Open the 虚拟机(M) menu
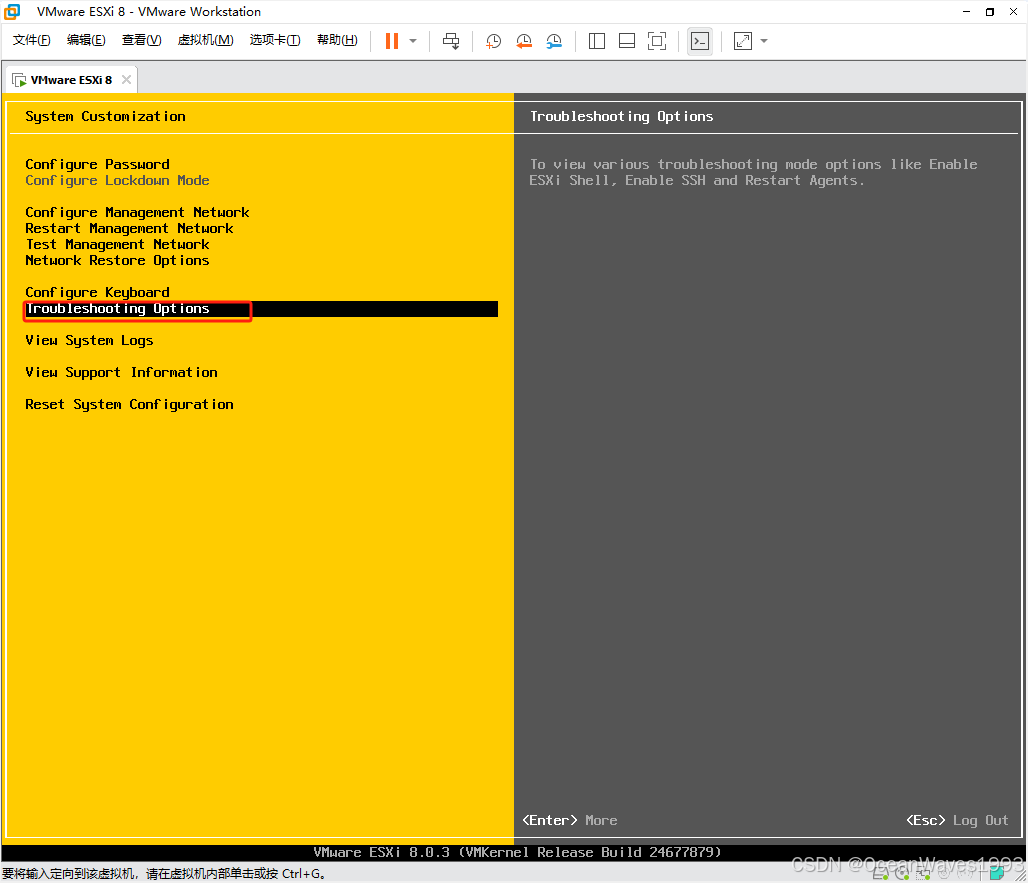The width and height of the screenshot is (1028, 883). click(x=205, y=40)
